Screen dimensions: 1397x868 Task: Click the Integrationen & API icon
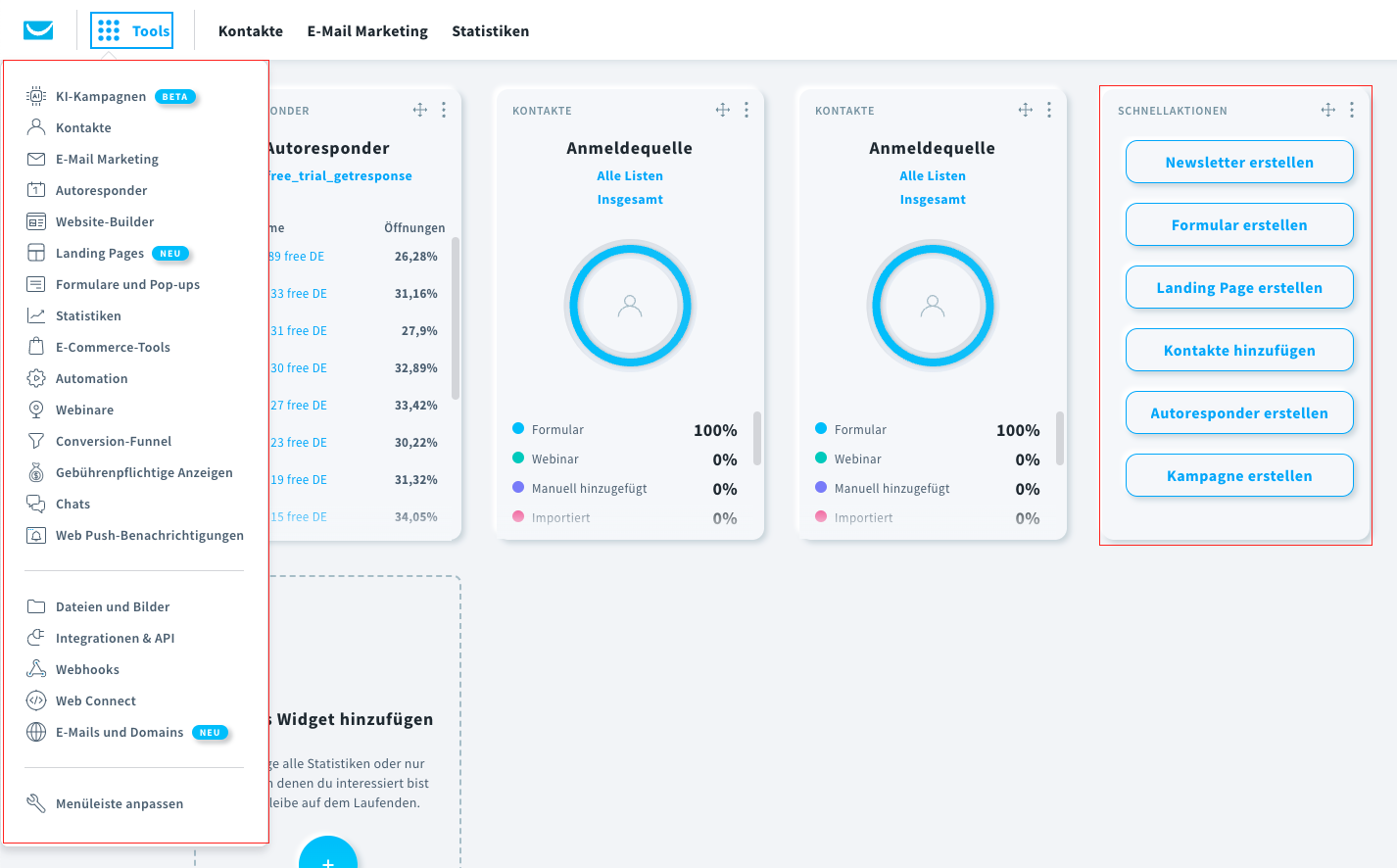coord(36,638)
